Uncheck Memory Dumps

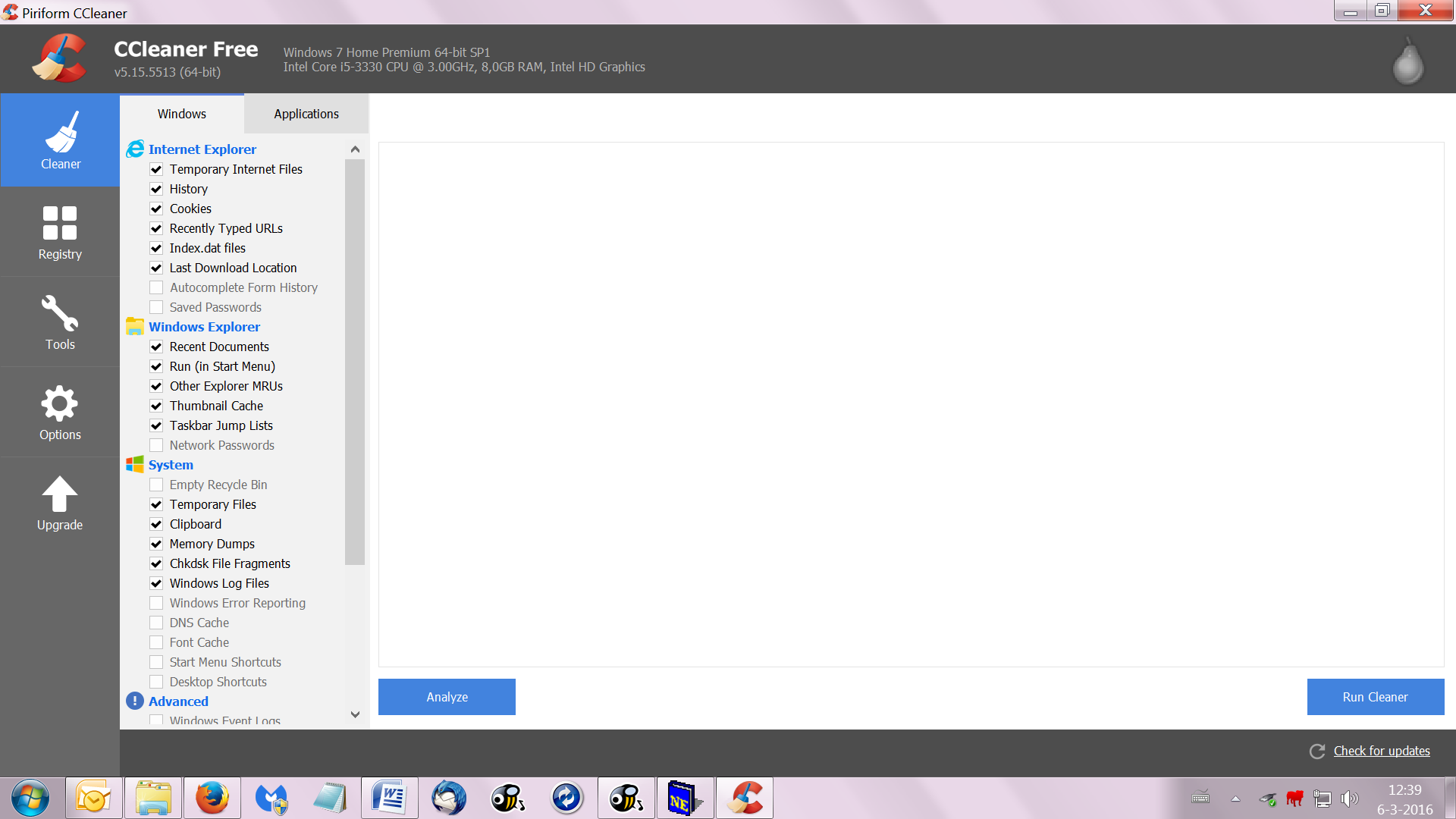point(156,544)
